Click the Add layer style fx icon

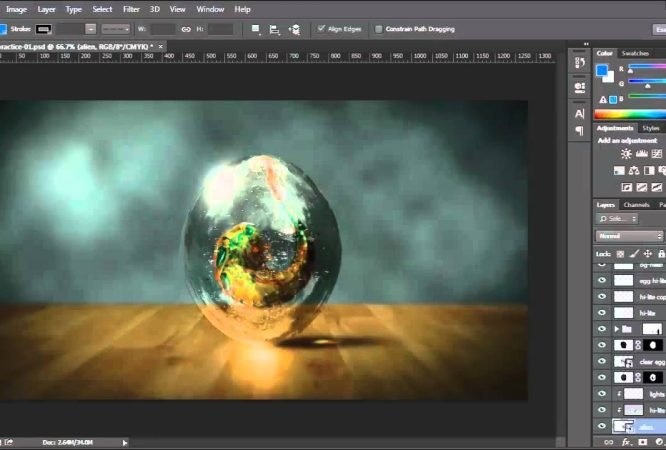pyautogui.click(x=626, y=443)
